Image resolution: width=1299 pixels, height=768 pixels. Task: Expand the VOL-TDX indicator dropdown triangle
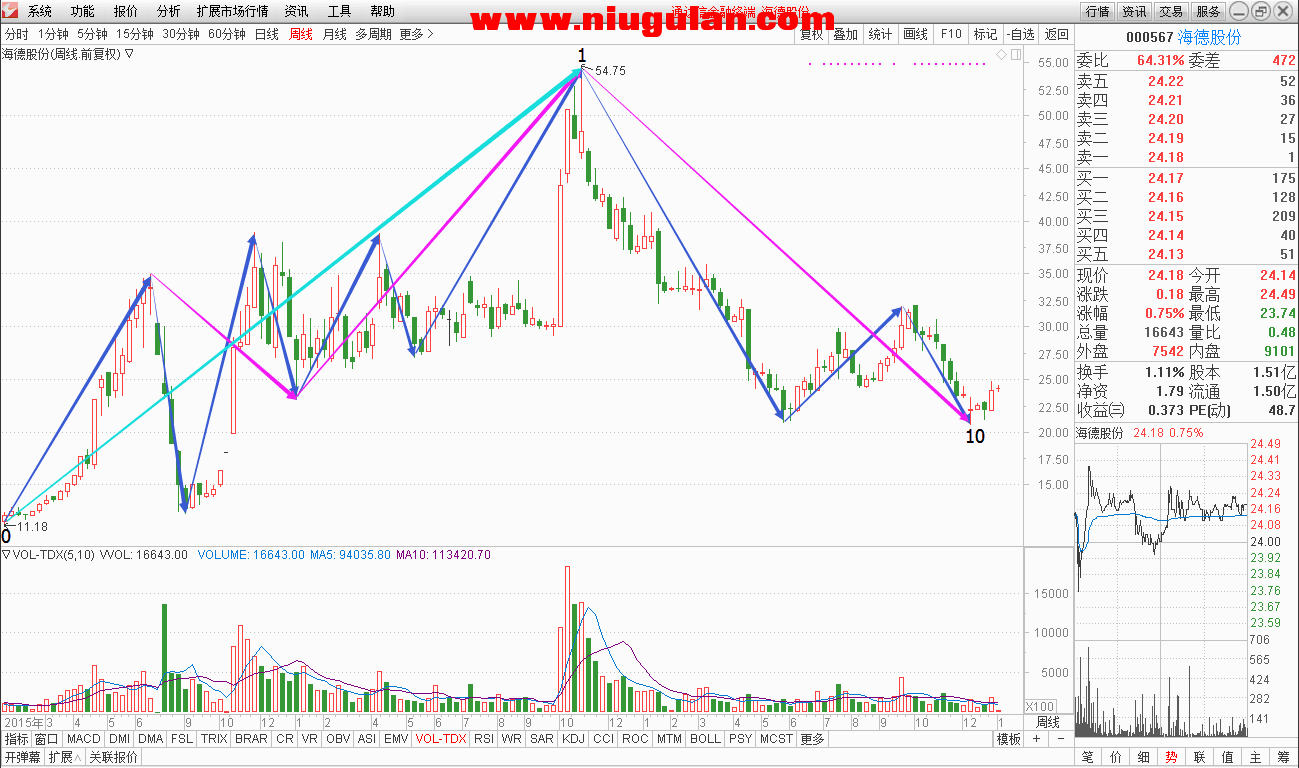(6, 555)
